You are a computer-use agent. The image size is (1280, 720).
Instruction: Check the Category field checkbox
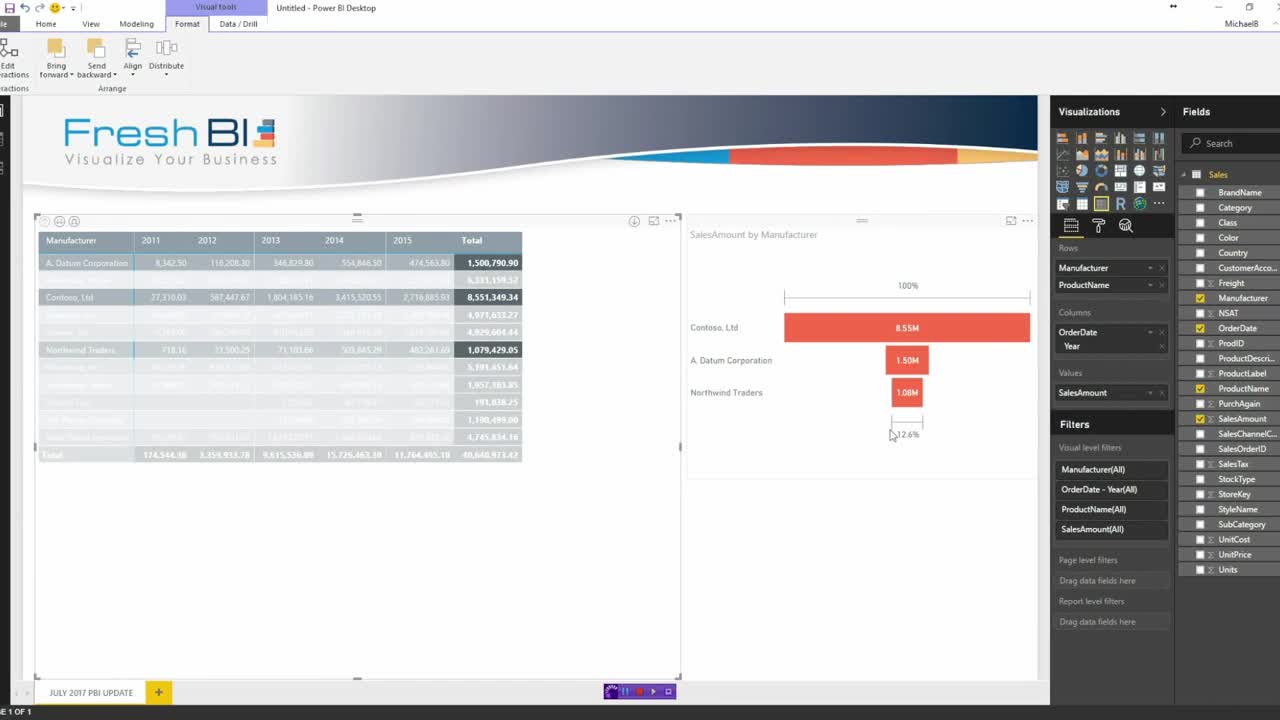click(1199, 207)
